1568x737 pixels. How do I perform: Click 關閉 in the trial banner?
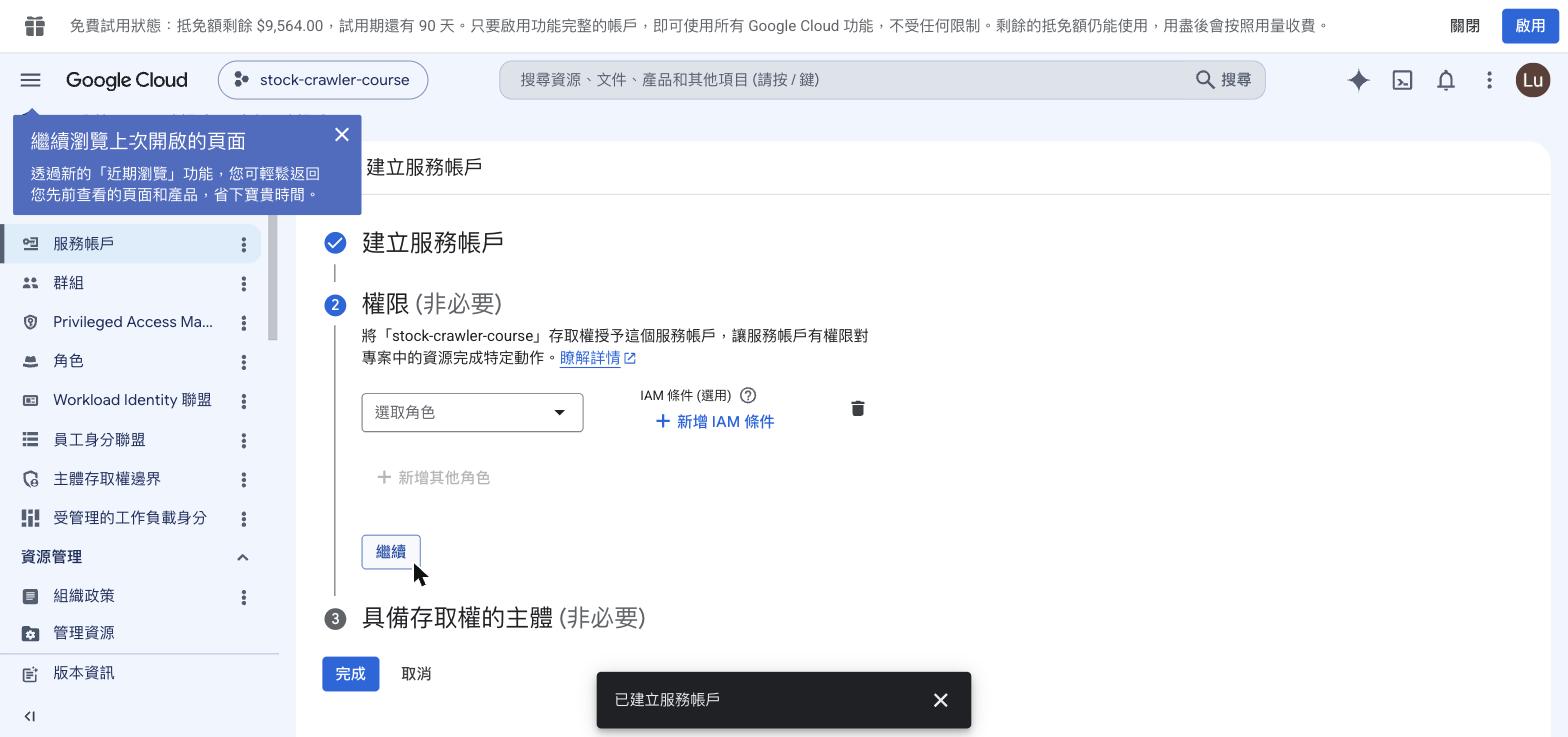(1465, 26)
